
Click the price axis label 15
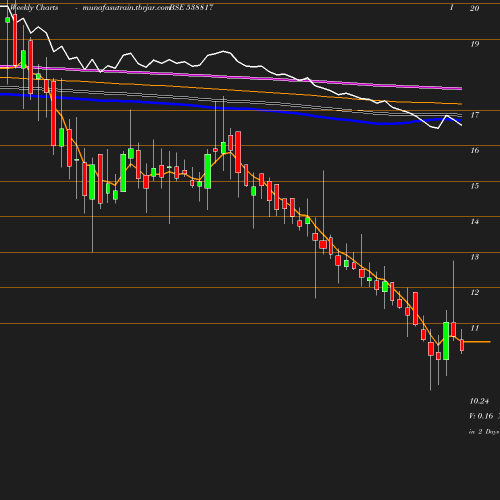[x=474, y=186]
